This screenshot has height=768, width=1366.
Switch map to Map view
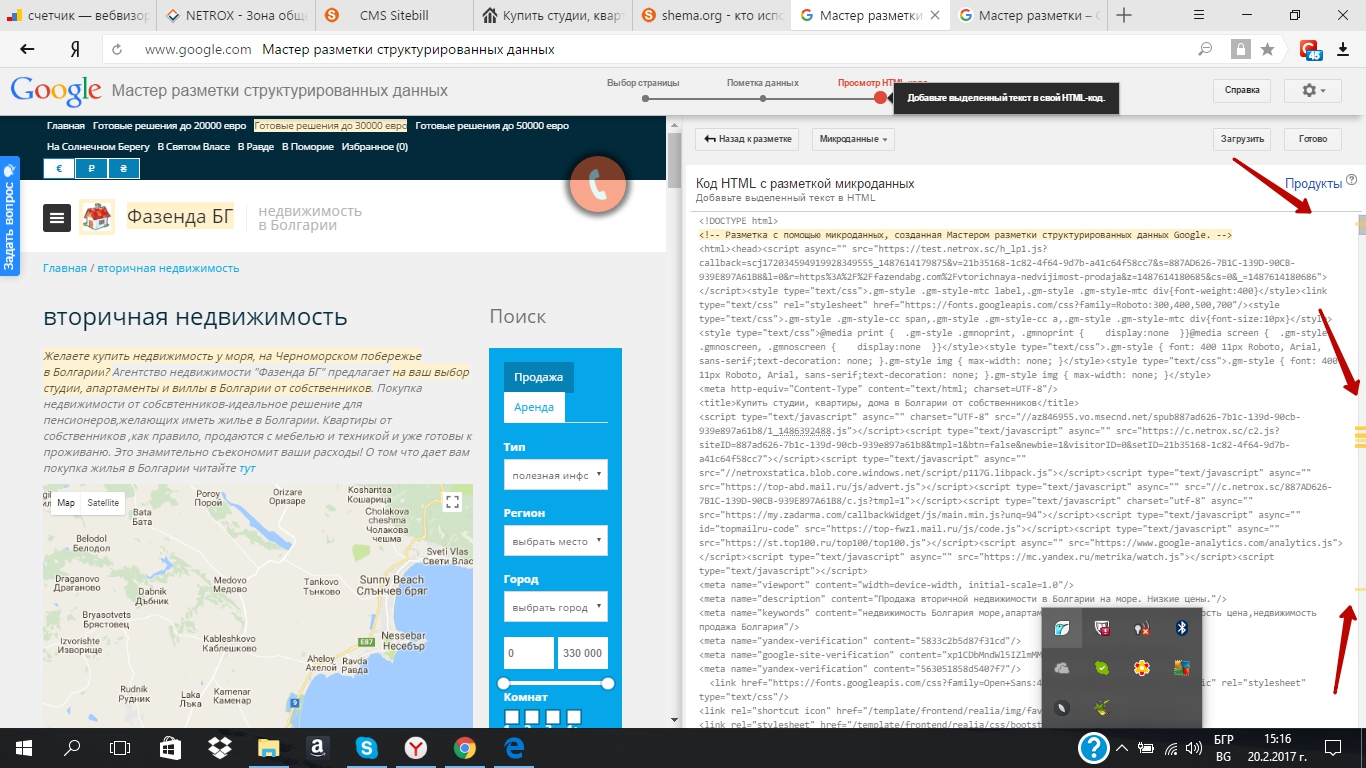[x=66, y=503]
